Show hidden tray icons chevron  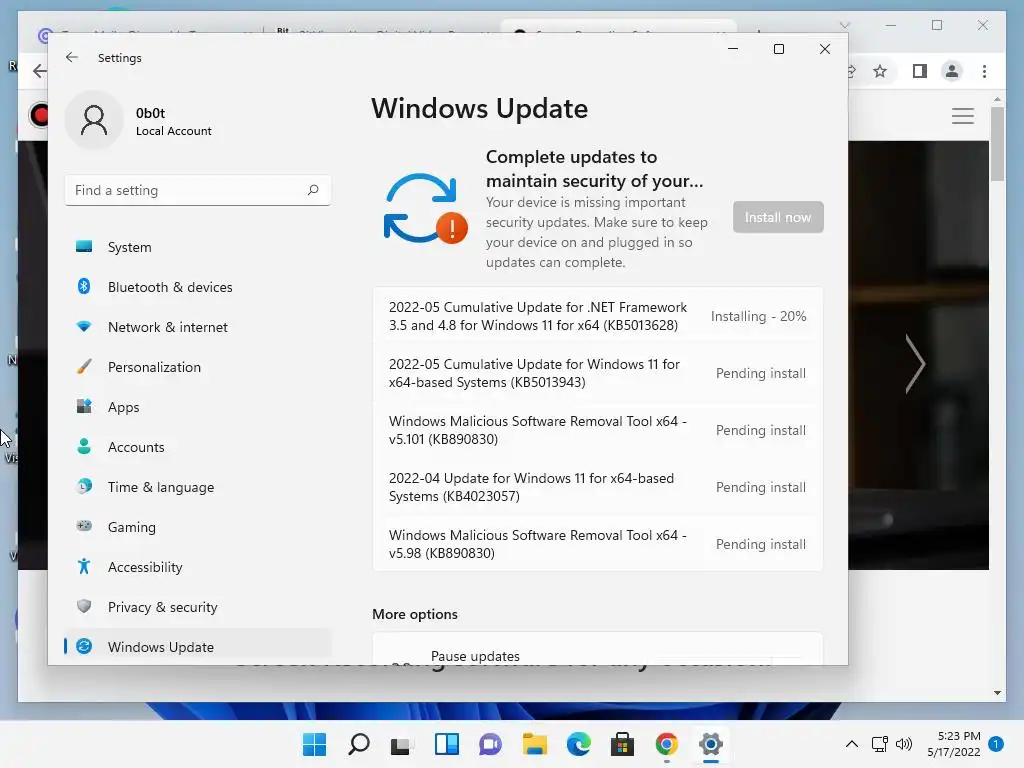click(x=852, y=744)
